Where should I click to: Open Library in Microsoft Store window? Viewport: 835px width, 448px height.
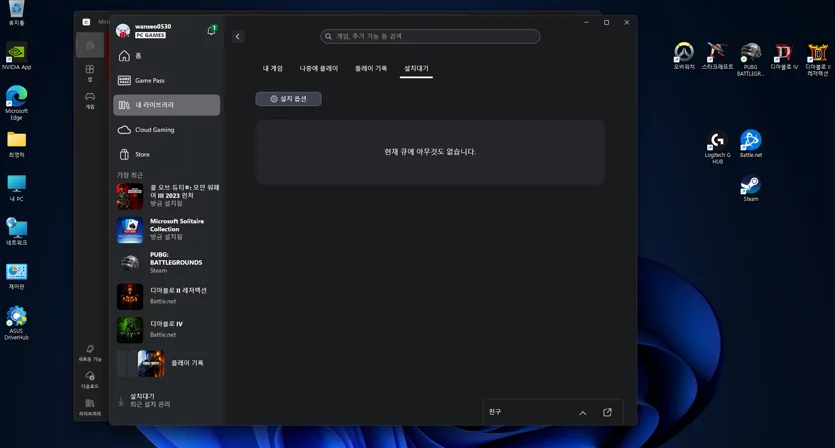(x=90, y=407)
